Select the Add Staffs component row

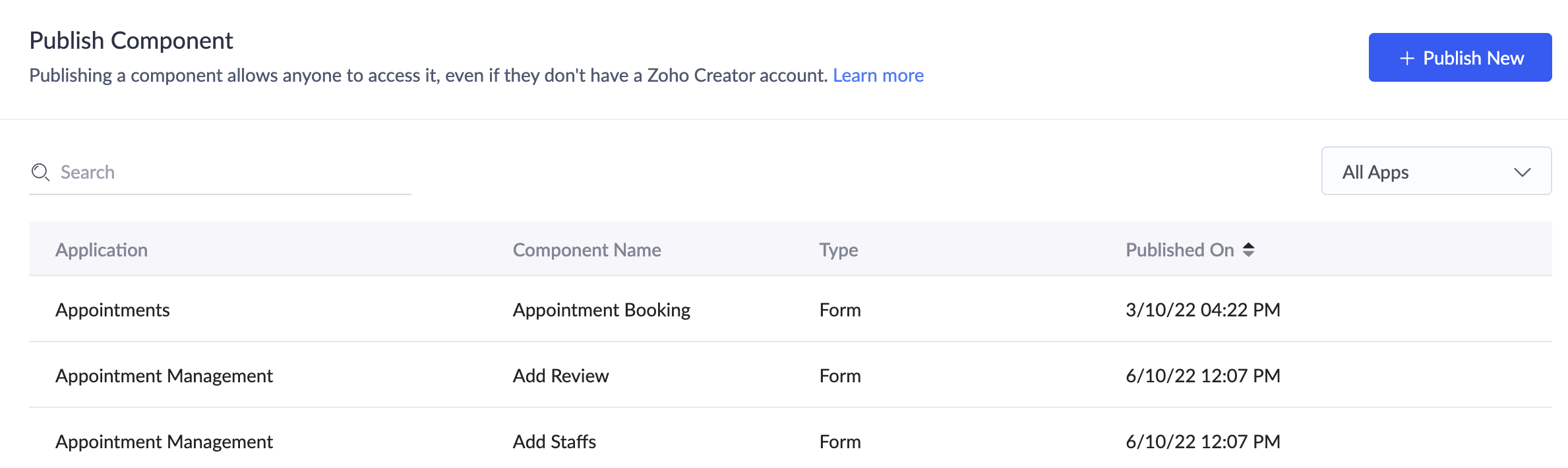554,442
